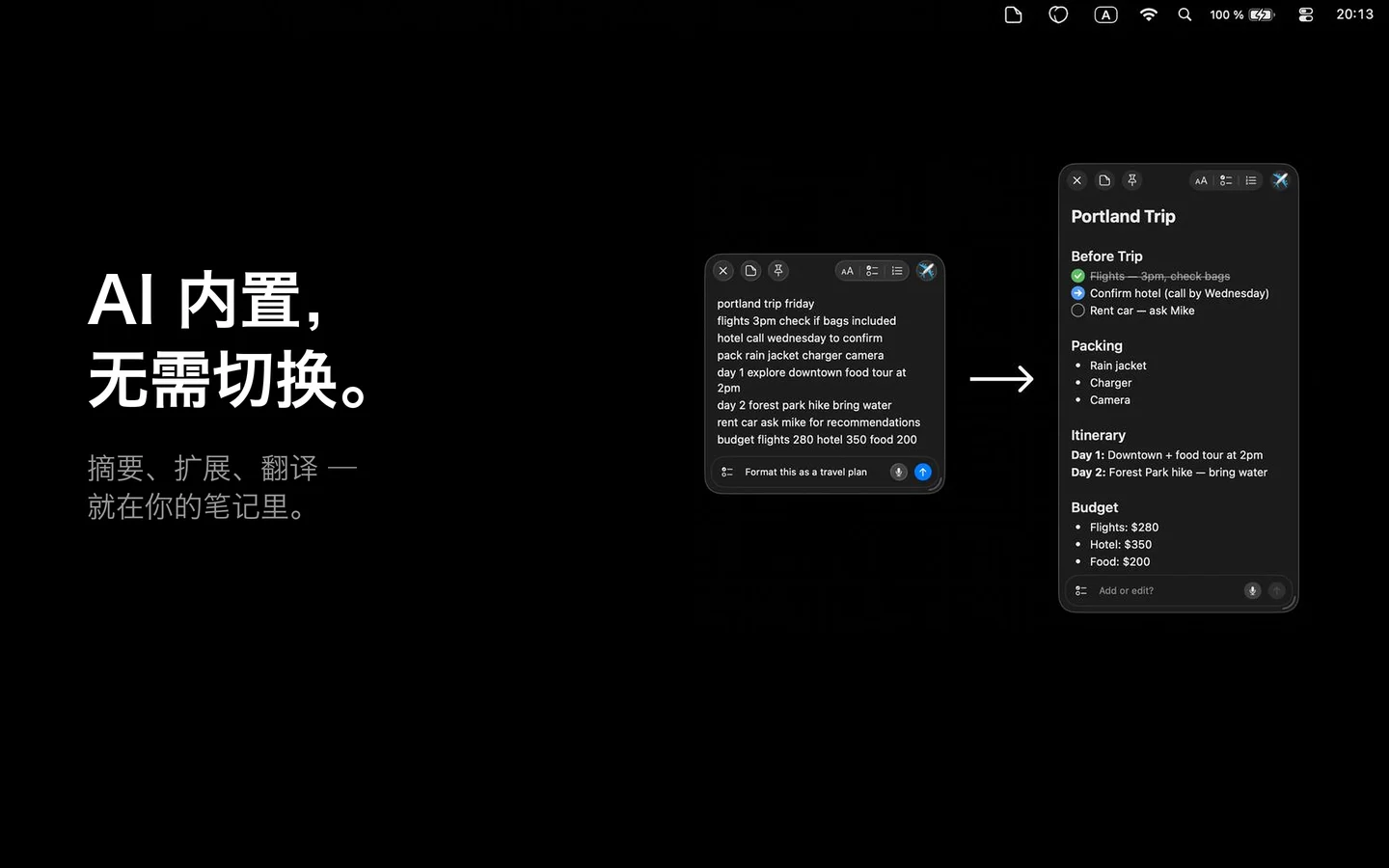Select the Rain jacket bullet
Image resolution: width=1389 pixels, height=868 pixels.
pos(1118,366)
